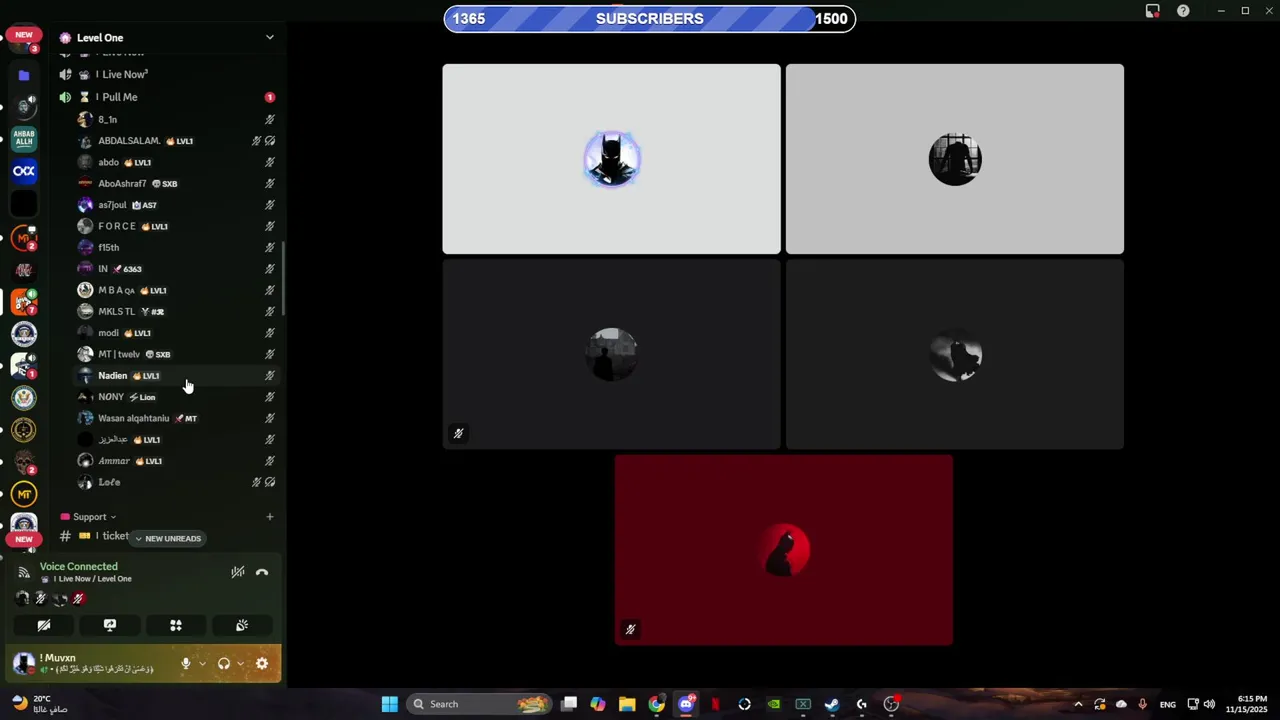Turn on camera in voice panel
The width and height of the screenshot is (1280, 720).
[x=44, y=625]
